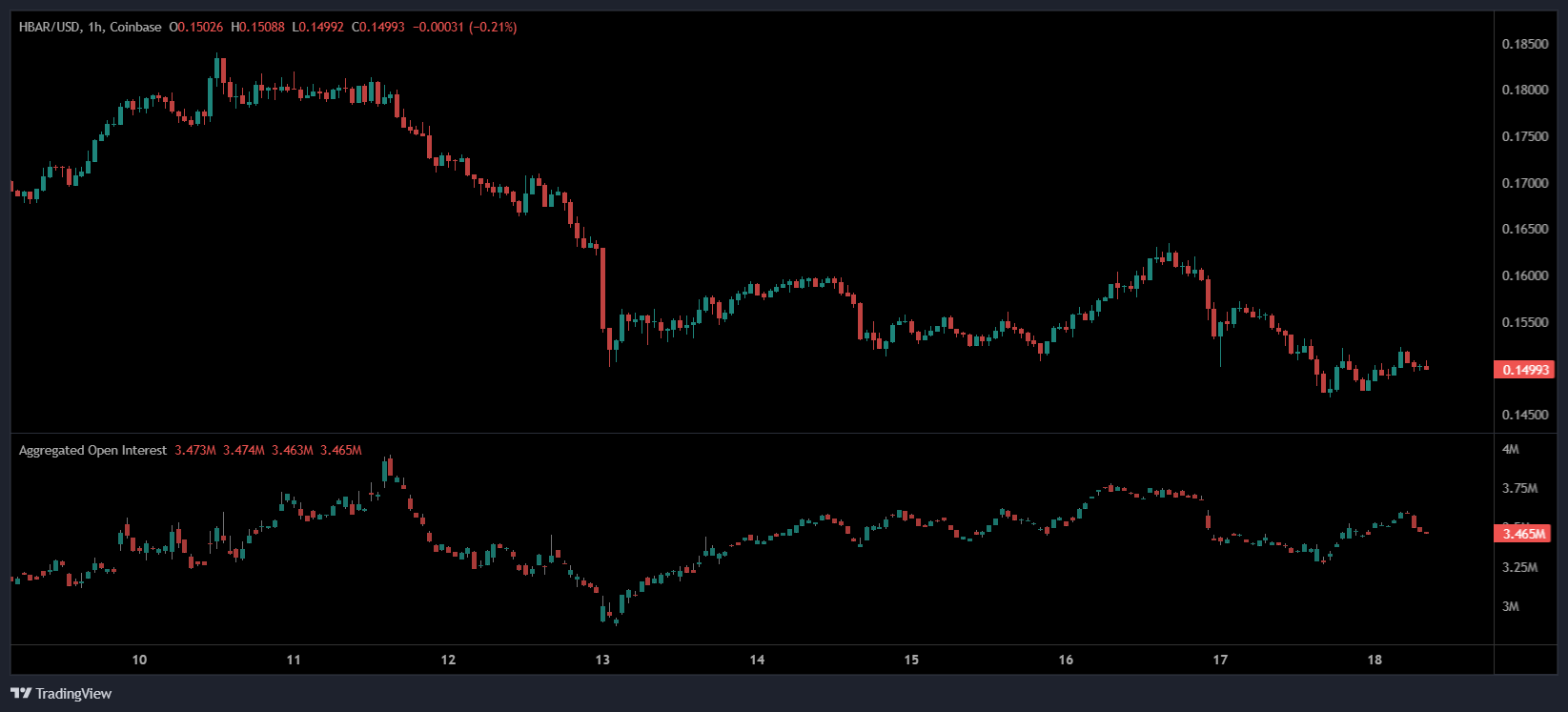
Task: Click the red 3.465M open interest tag
Action: [x=1524, y=534]
